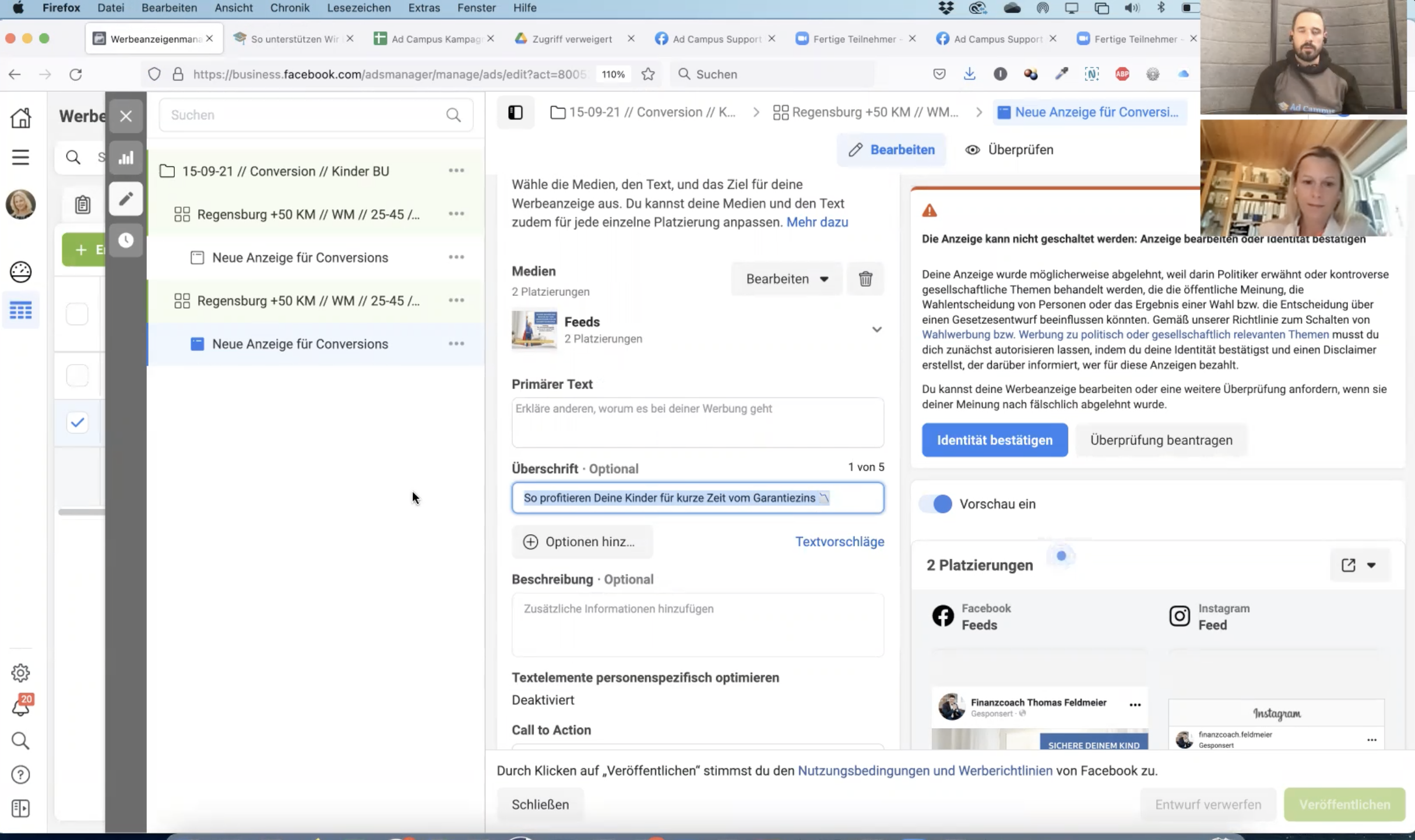Toggle the Vorschau ein switch
Screen dimensions: 1415x840
pyautogui.click(x=935, y=504)
